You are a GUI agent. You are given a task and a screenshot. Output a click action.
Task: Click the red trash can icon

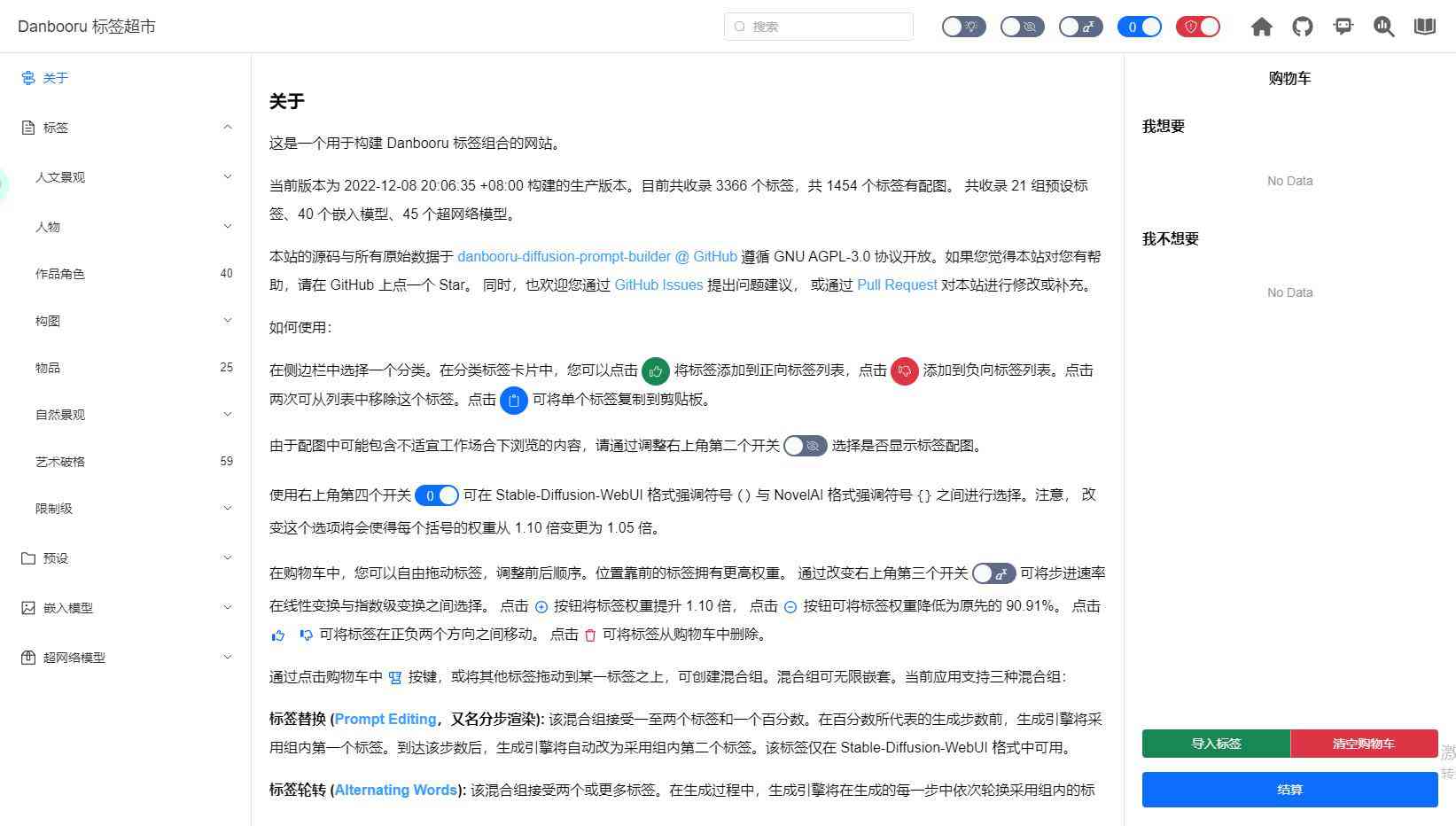tap(590, 635)
